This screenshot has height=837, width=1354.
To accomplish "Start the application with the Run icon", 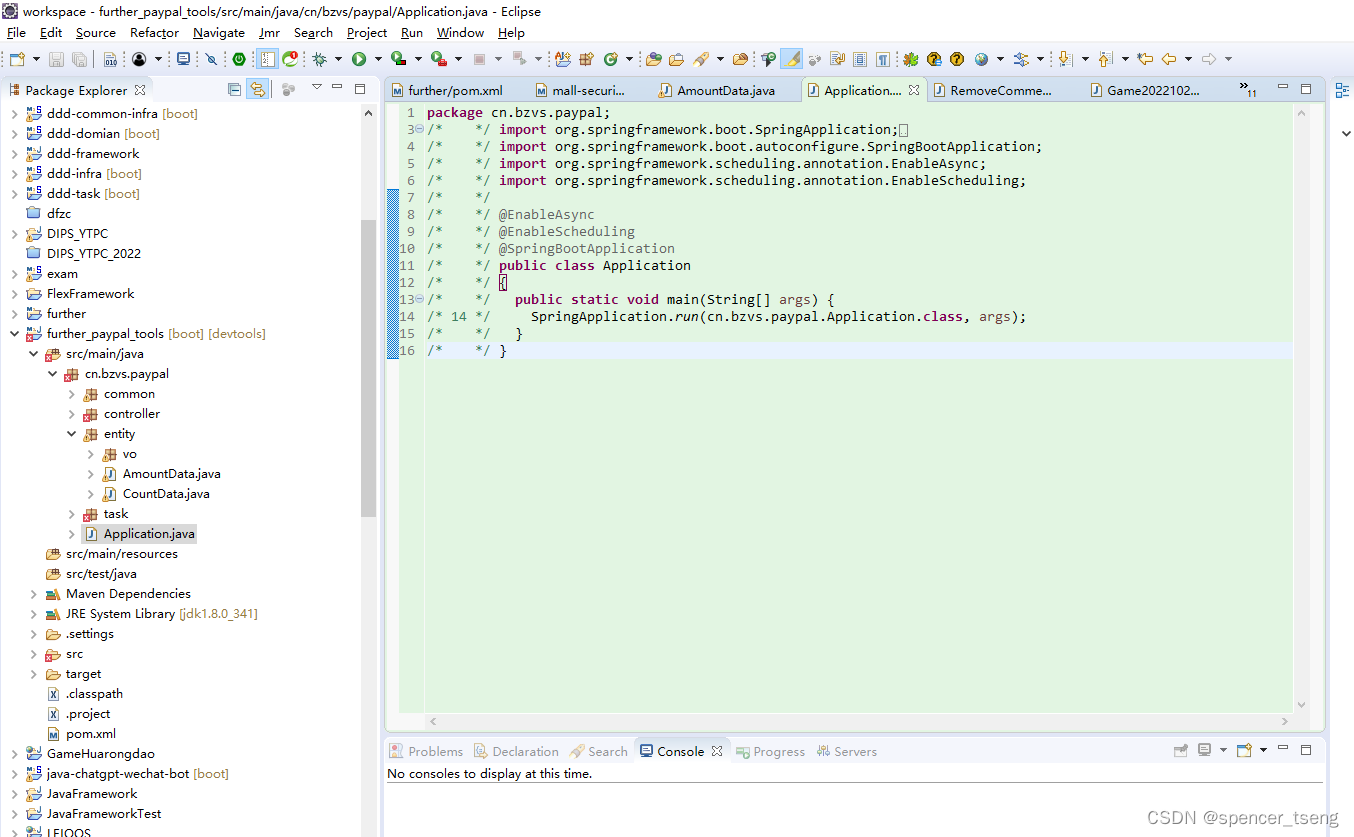I will [x=357, y=58].
